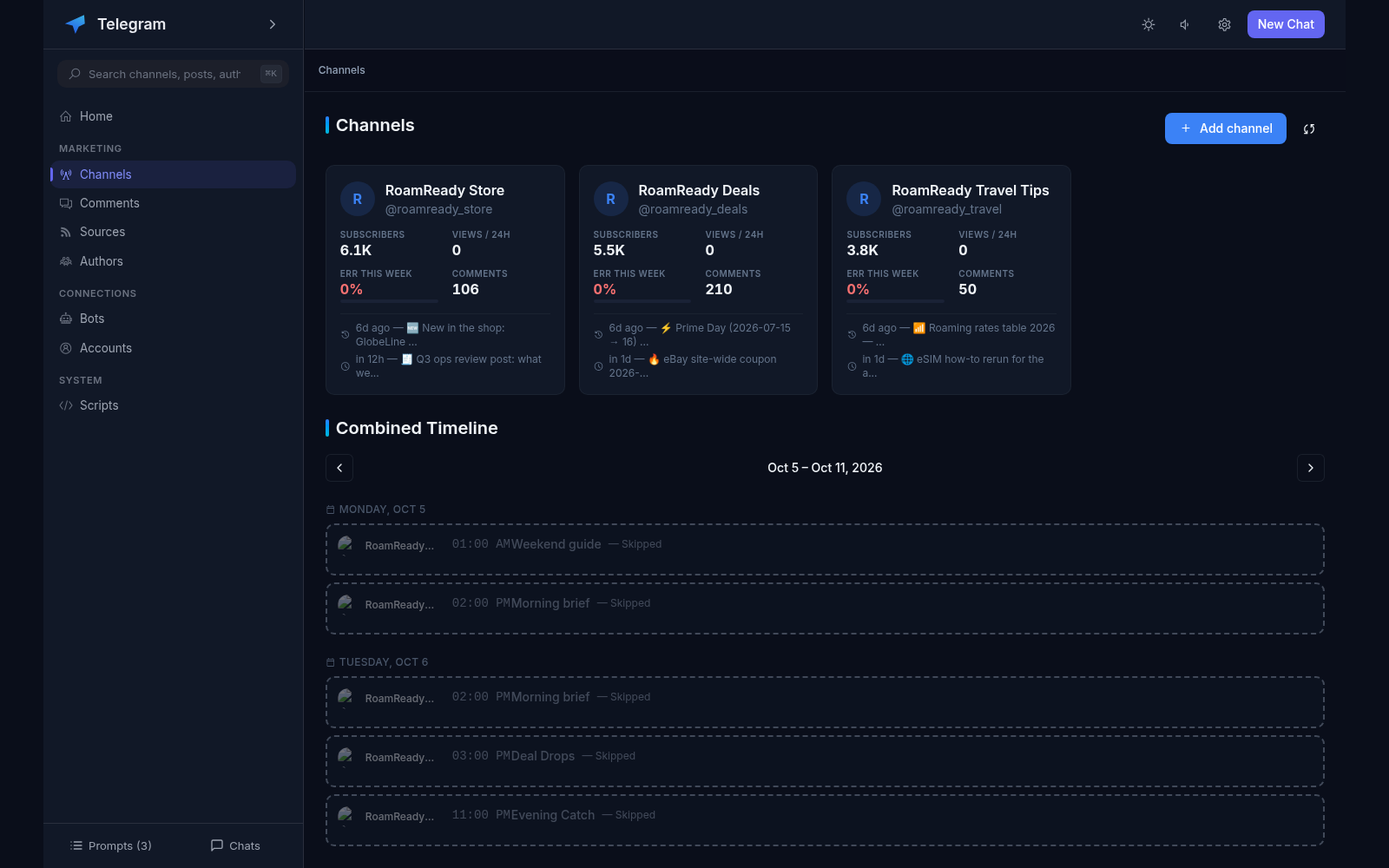Open the Scripts page
1389x868 pixels.
click(174, 405)
